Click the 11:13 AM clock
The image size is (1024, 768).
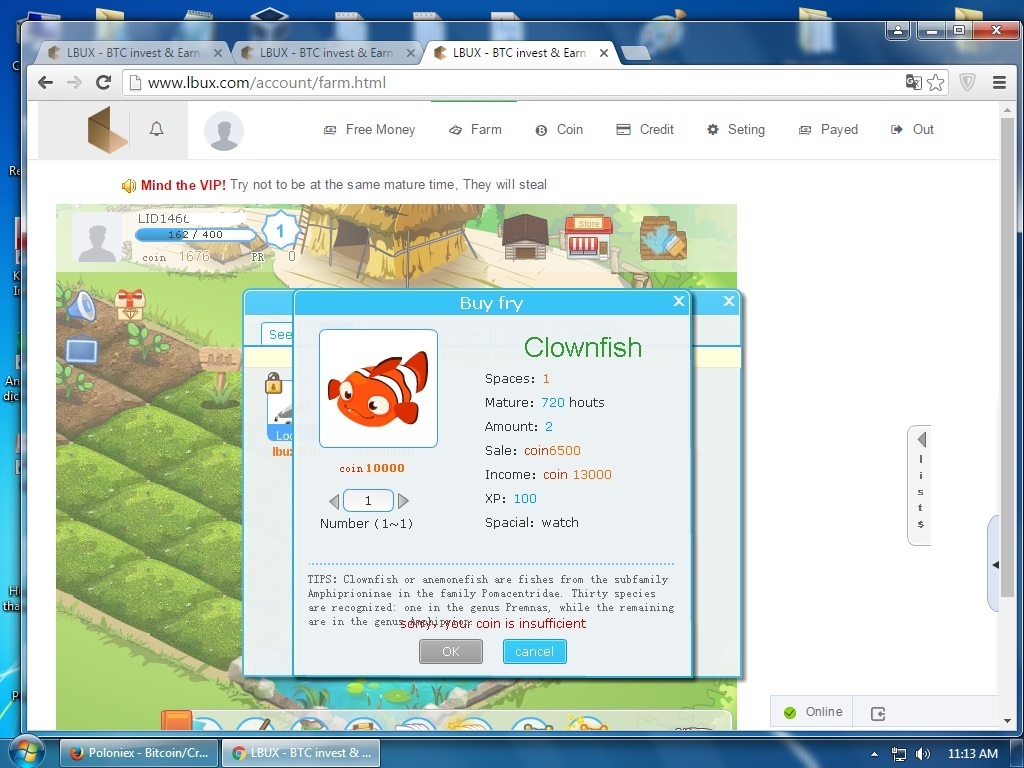(973, 754)
